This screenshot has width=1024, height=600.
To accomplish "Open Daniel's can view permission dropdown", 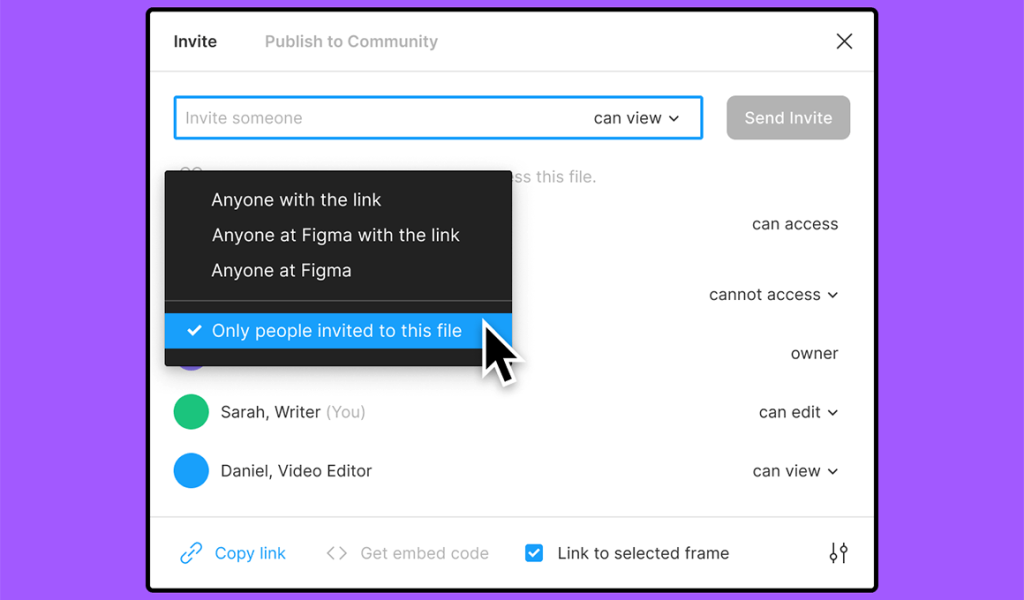I will 795,471.
